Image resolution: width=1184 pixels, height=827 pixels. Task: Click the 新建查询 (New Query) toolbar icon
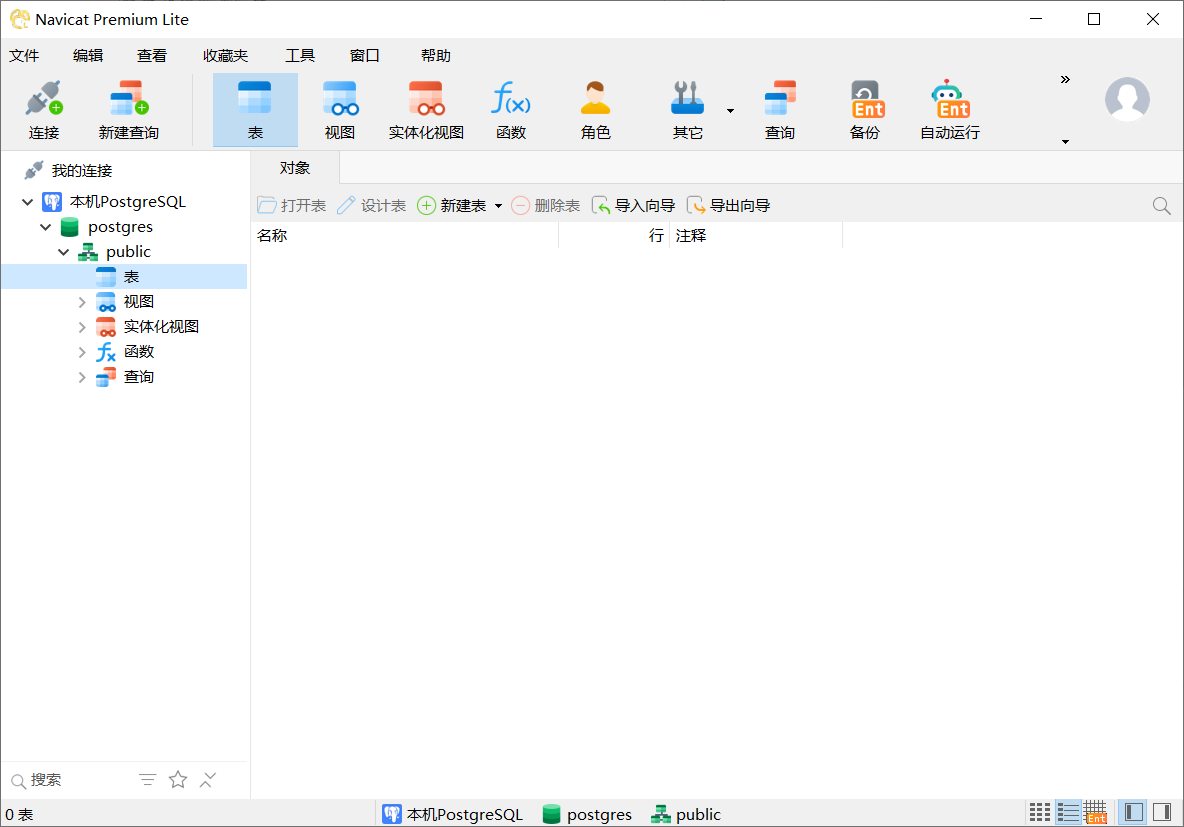click(129, 110)
